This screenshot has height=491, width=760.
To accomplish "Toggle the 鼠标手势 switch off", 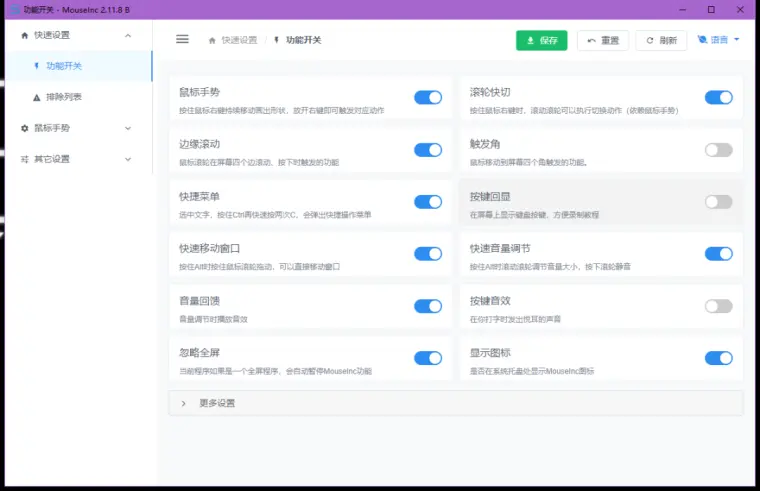I will coord(428,97).
